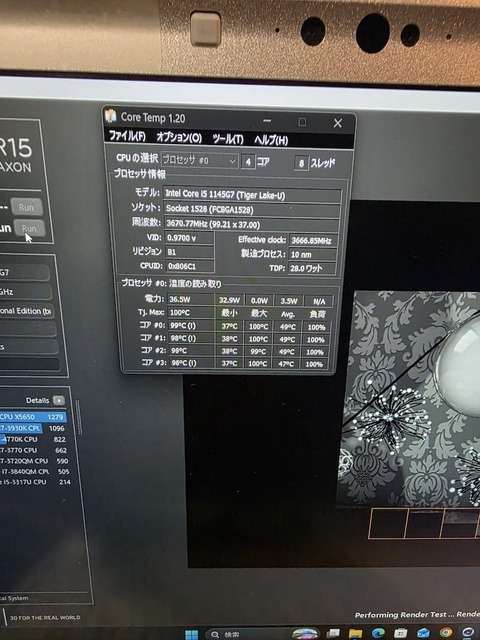Launch Google Chrome from the taskbar
The image size is (480, 640).
tap(446, 633)
